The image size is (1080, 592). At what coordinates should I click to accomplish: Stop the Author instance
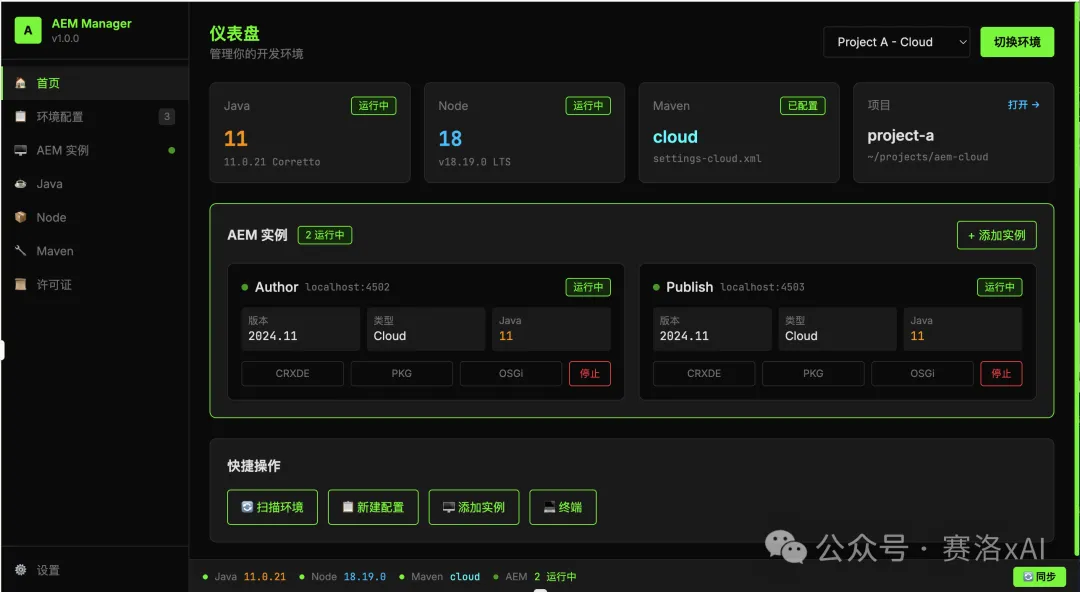[590, 373]
